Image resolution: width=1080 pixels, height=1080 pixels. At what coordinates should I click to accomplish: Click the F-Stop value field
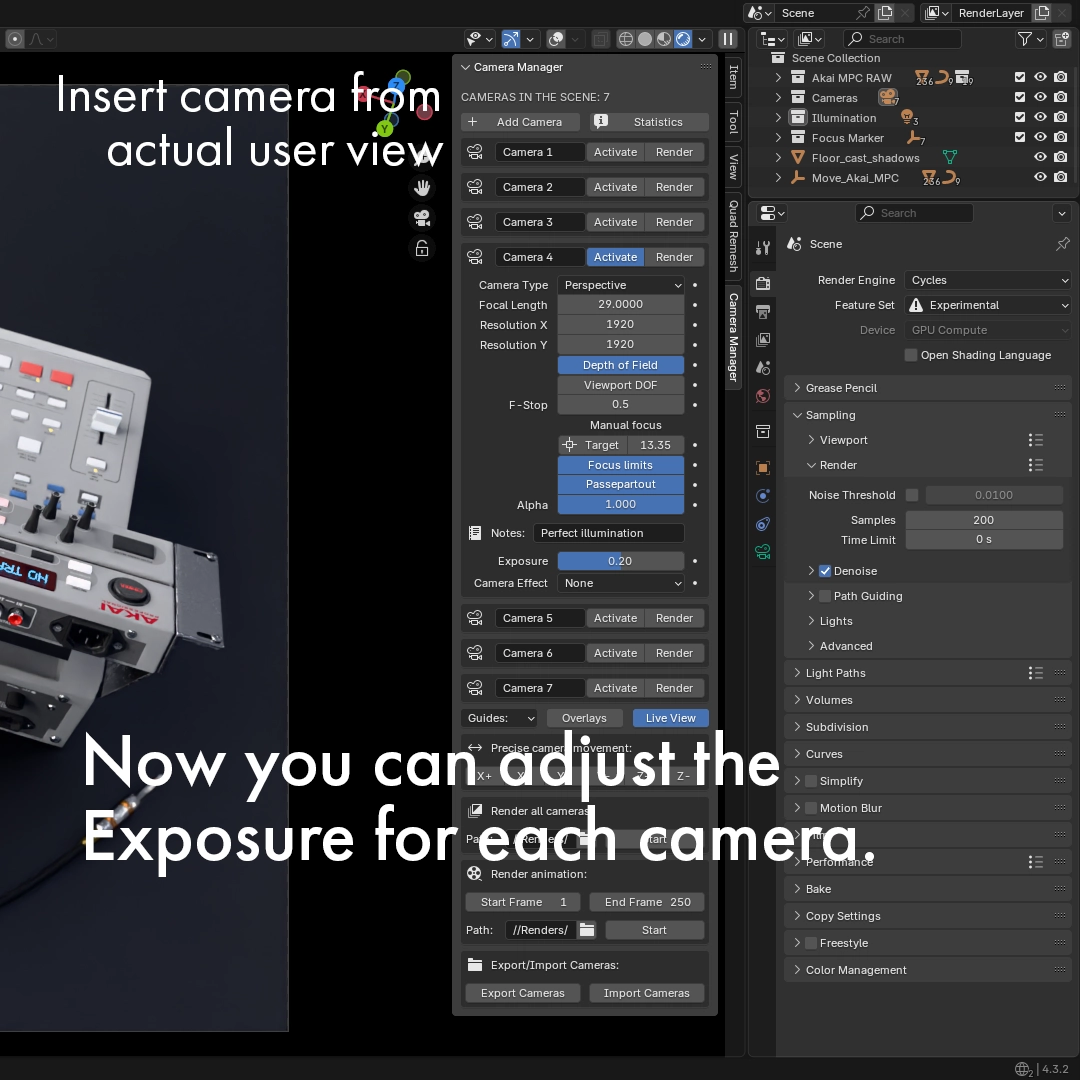[x=621, y=404]
